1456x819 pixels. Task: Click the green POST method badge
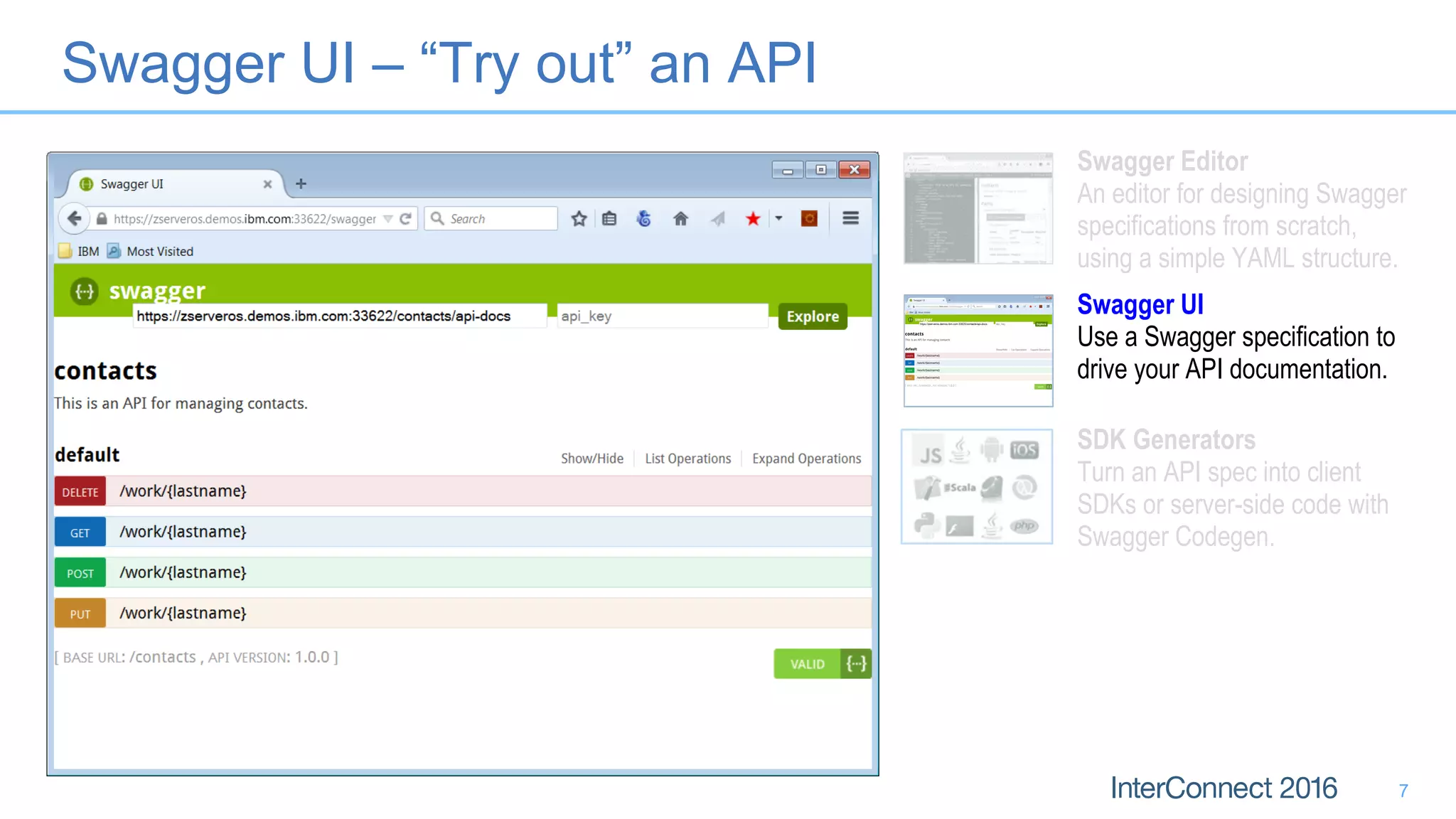80,573
